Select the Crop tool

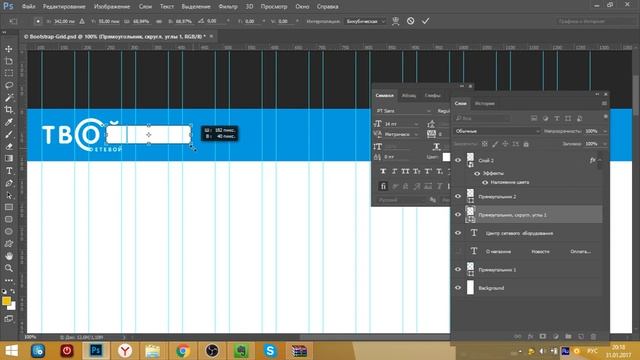(x=9, y=110)
